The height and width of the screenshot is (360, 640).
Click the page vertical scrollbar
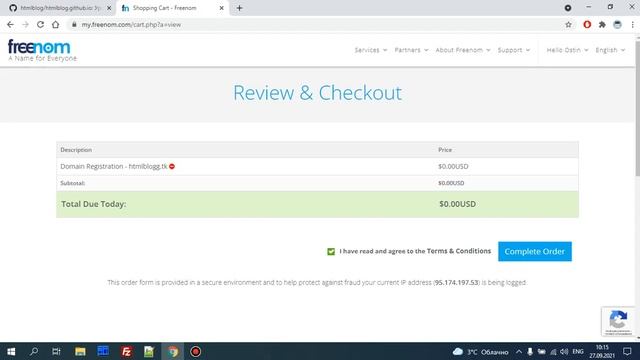click(x=637, y=108)
